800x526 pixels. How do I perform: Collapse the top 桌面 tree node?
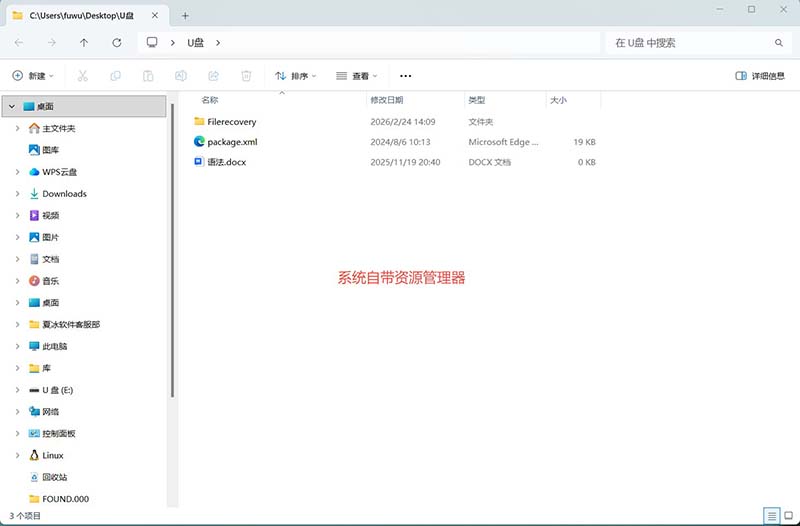click(x=12, y=106)
